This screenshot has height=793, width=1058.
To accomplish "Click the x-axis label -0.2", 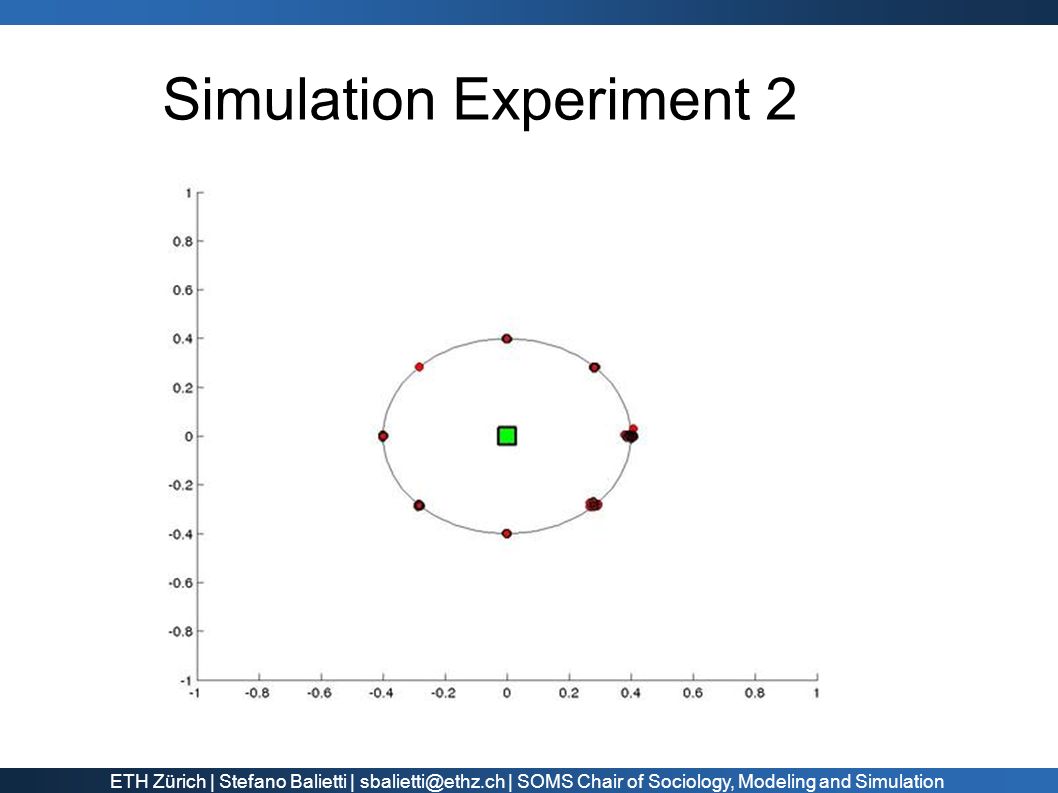I will [x=443, y=693].
